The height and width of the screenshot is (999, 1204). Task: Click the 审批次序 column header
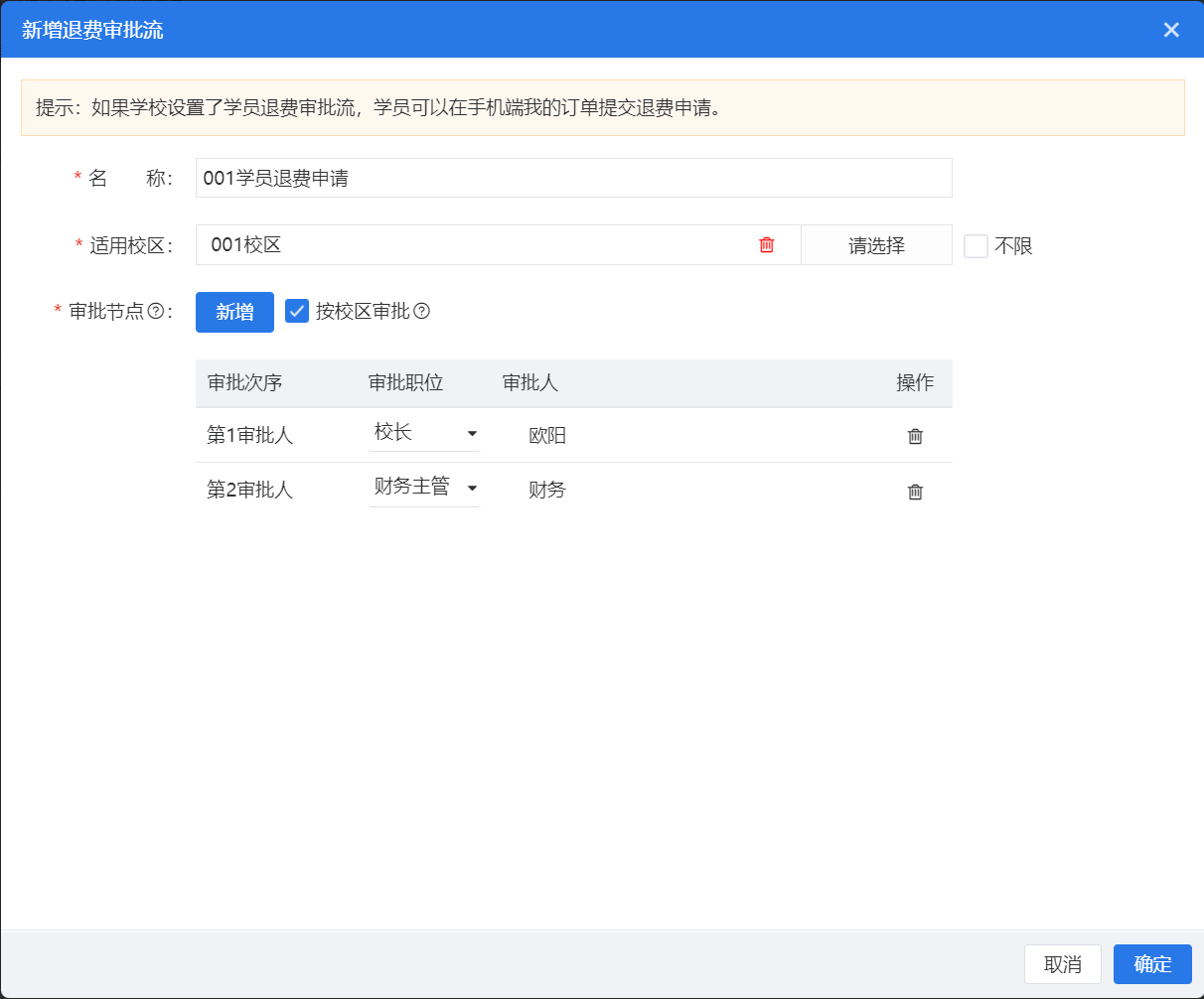coord(245,383)
